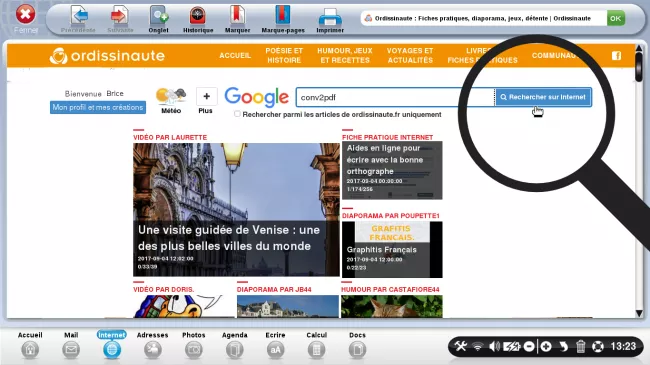Click the page scrollbar down arrow
Viewport: 650px width, 365px height.
pyautogui.click(x=639, y=313)
